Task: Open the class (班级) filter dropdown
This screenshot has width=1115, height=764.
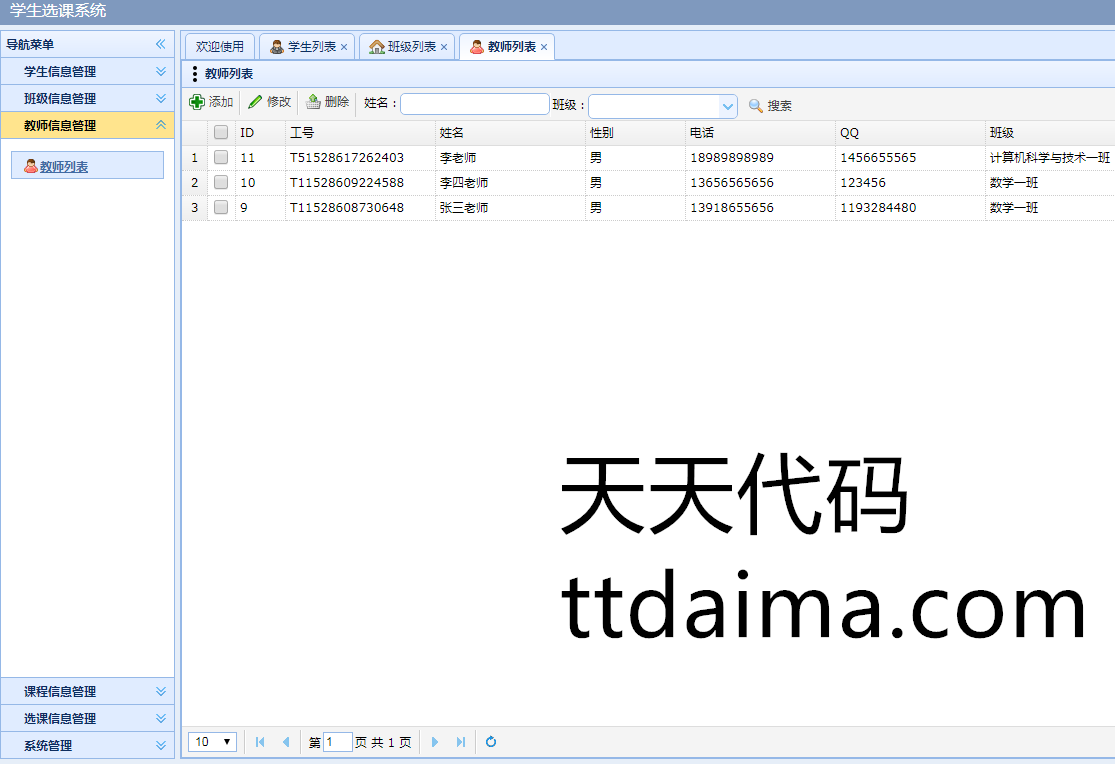Action: [727, 106]
